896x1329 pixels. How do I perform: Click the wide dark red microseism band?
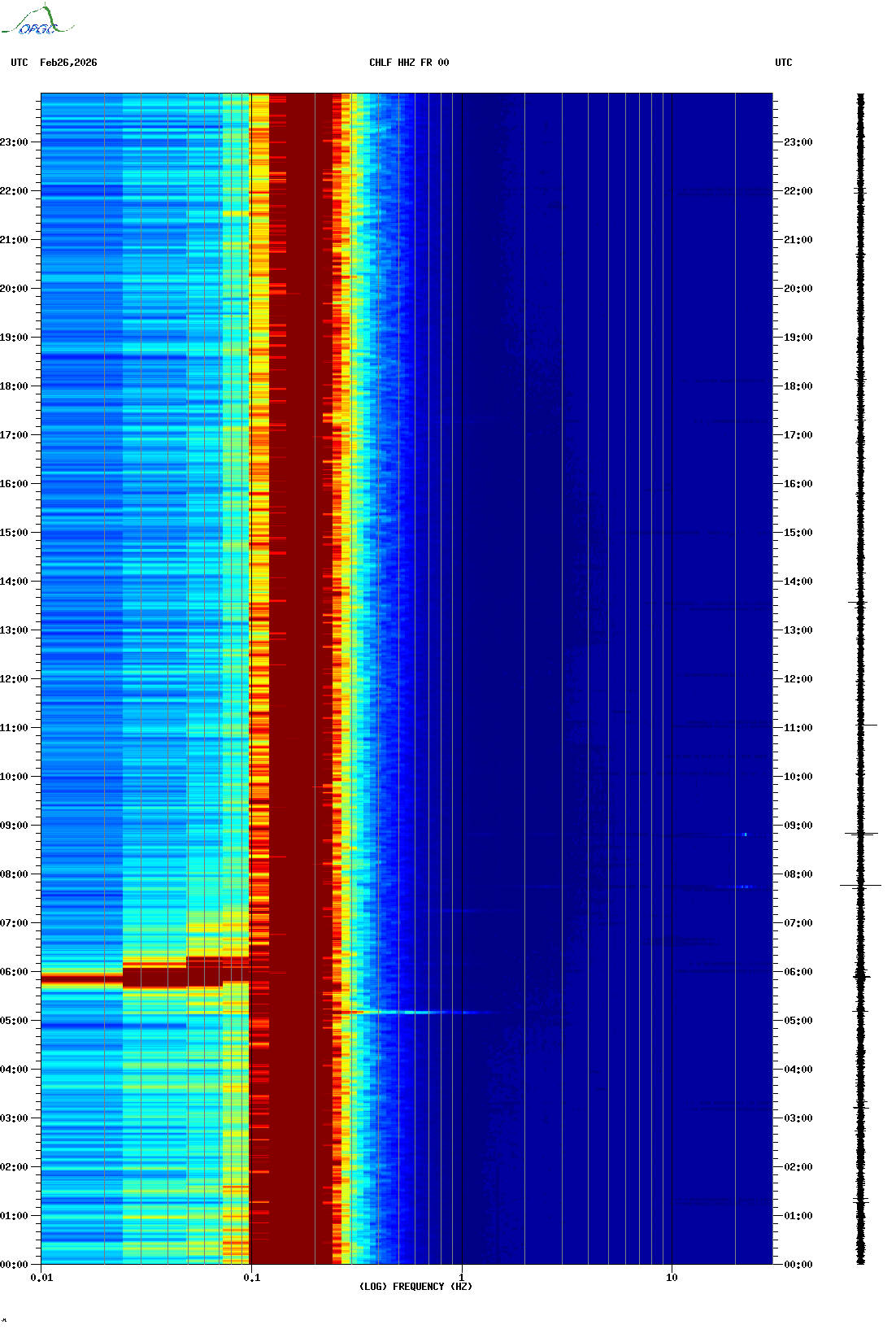coord(301,679)
